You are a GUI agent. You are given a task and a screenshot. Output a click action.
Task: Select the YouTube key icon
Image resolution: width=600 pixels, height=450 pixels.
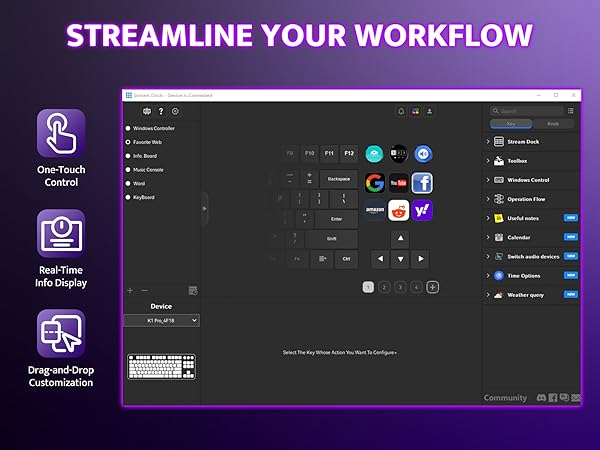click(398, 183)
